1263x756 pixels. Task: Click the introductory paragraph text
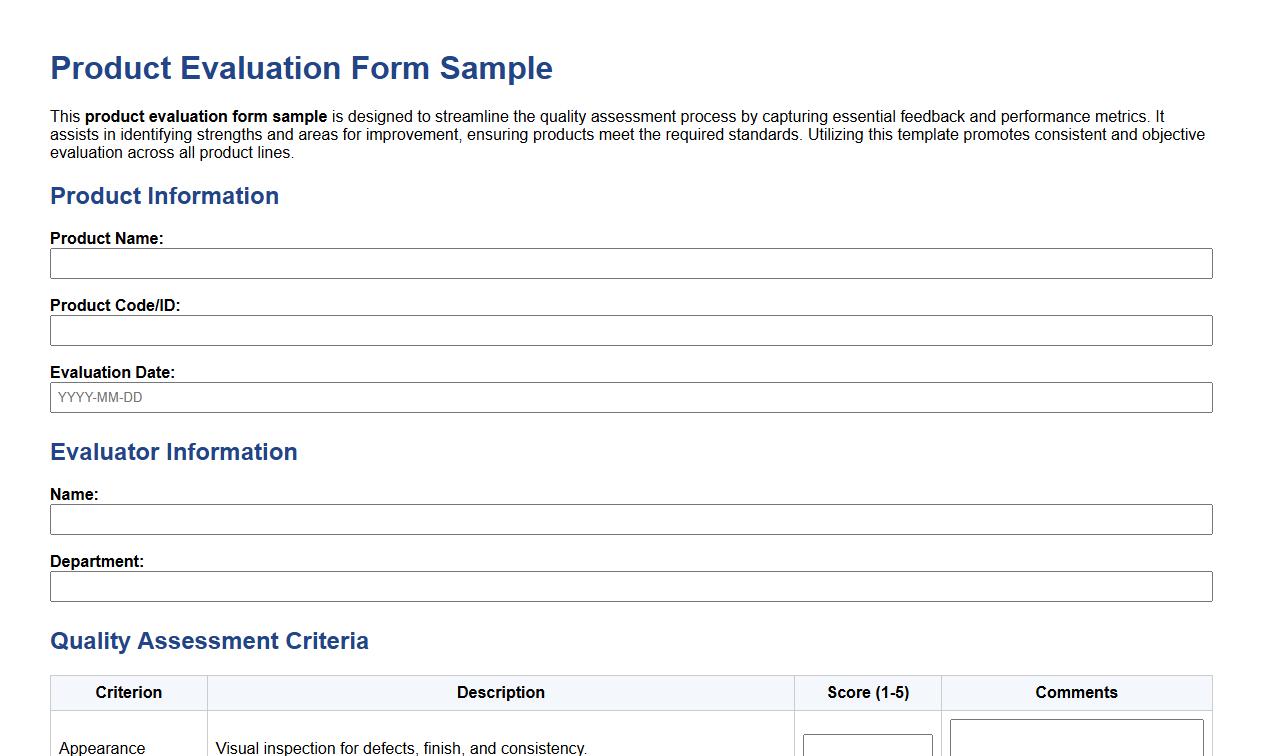tap(600, 134)
